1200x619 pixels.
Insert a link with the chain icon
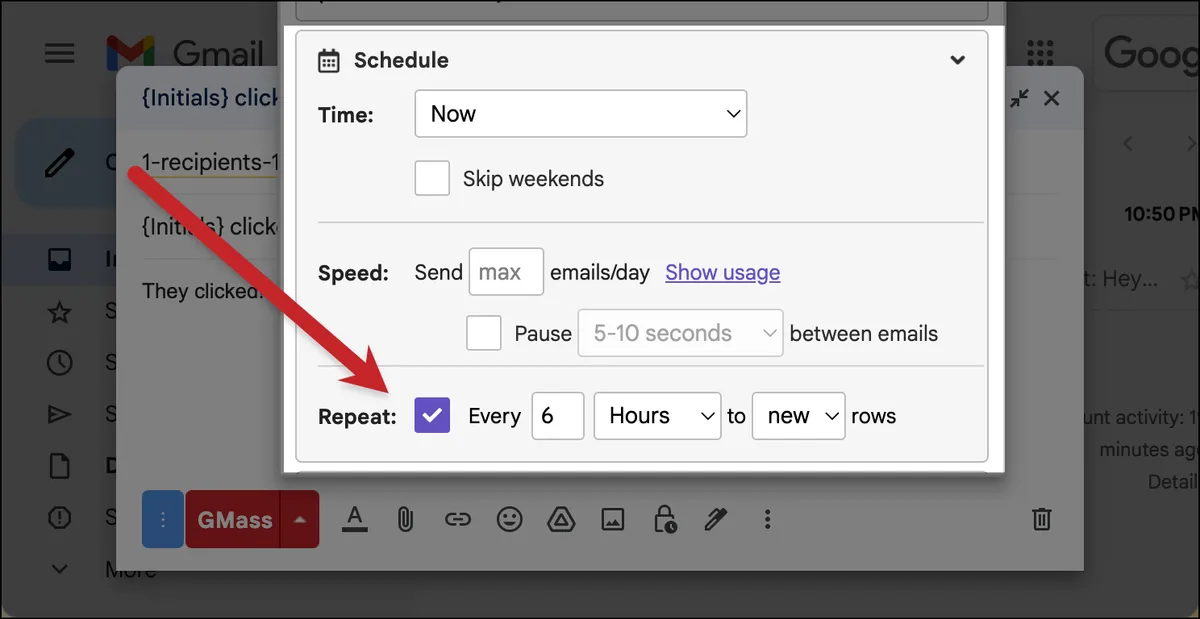pos(457,519)
